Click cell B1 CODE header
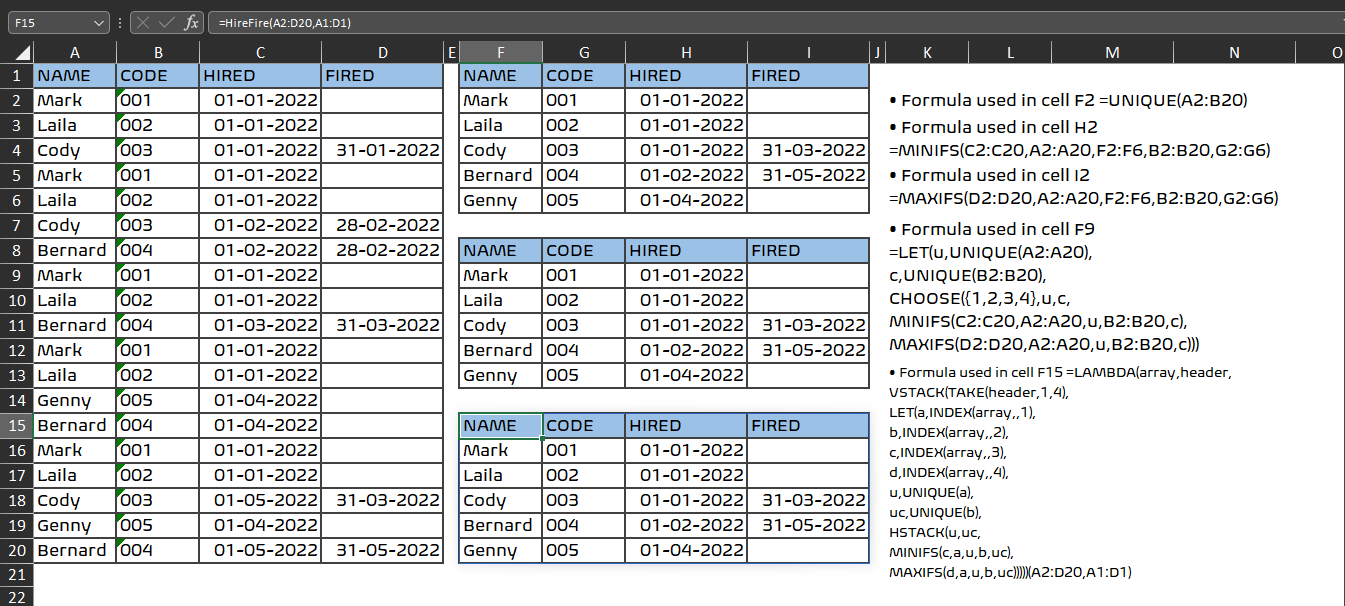The height and width of the screenshot is (606, 1345). 158,75
